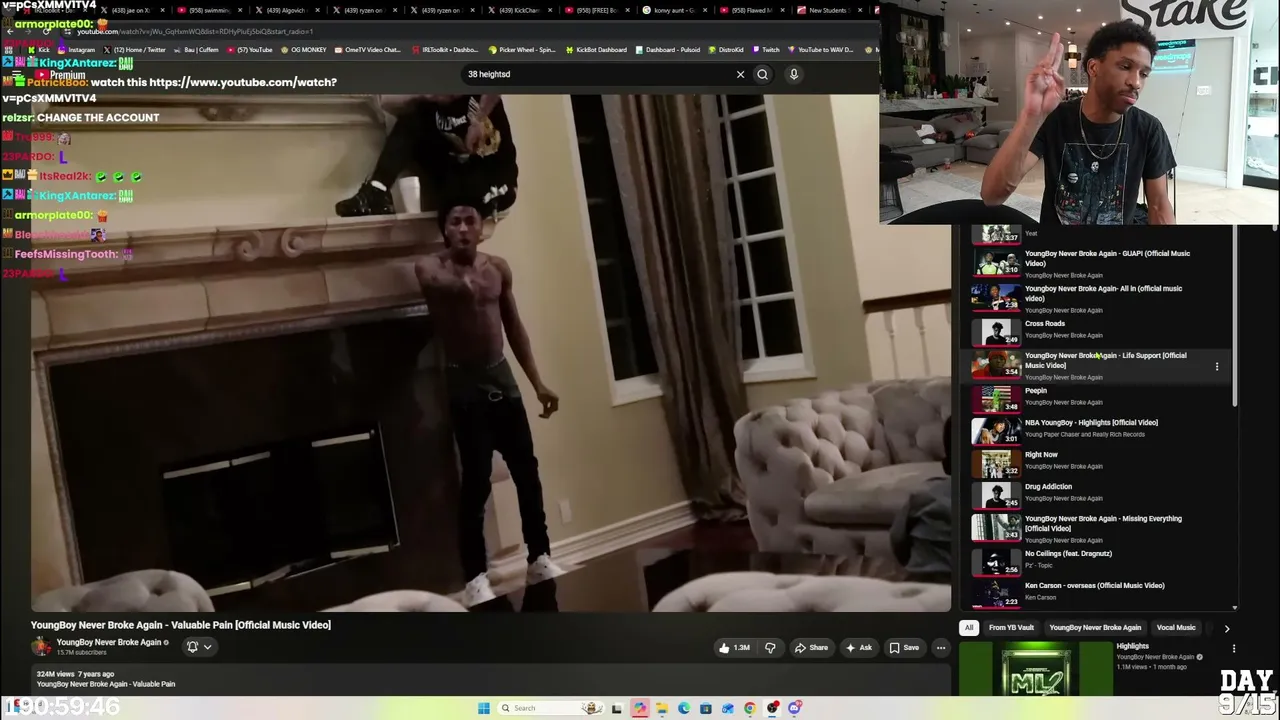Save the video to a playlist
The image size is (1280, 720).
[x=904, y=648]
